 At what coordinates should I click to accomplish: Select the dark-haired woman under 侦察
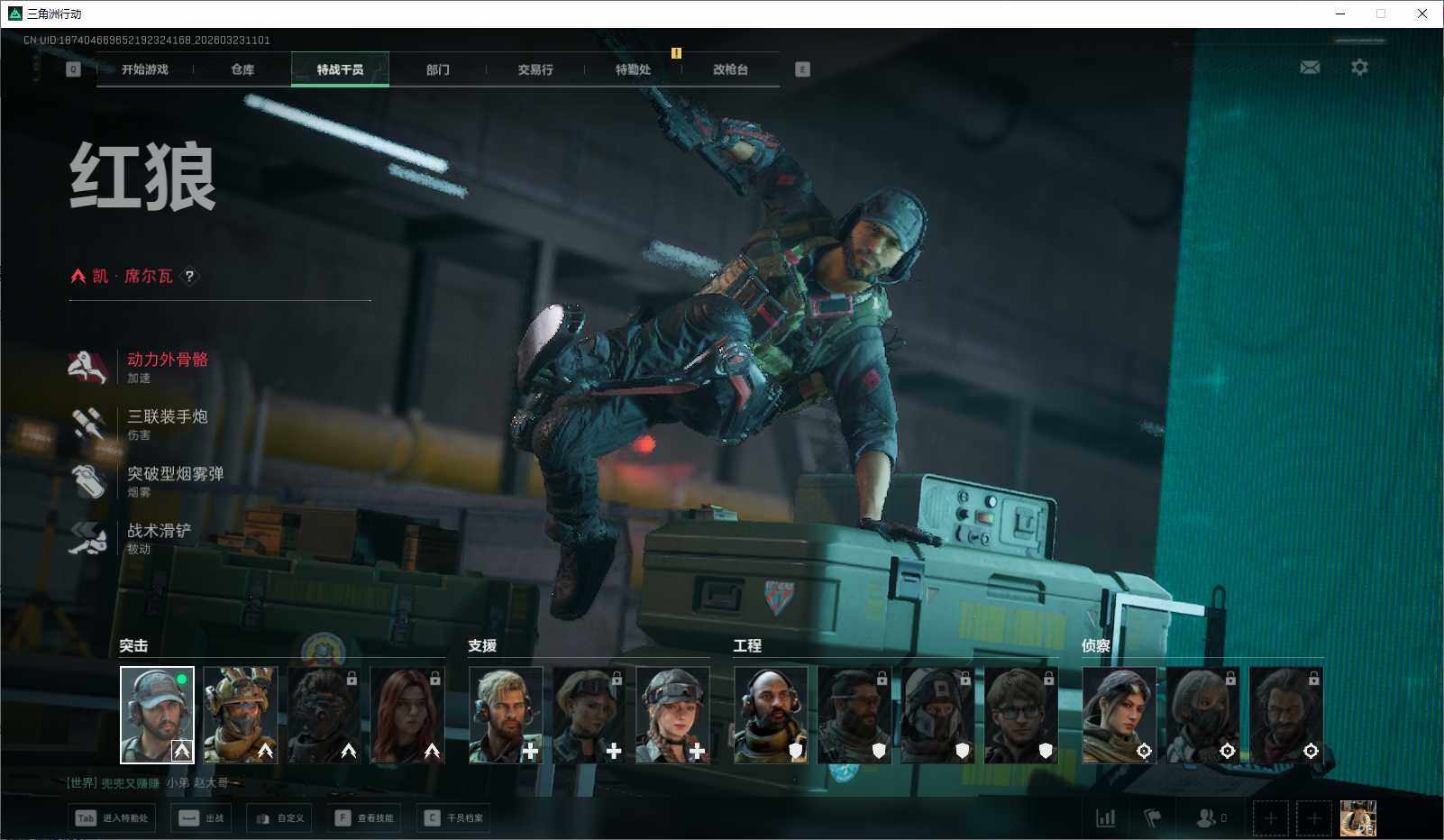[1119, 715]
